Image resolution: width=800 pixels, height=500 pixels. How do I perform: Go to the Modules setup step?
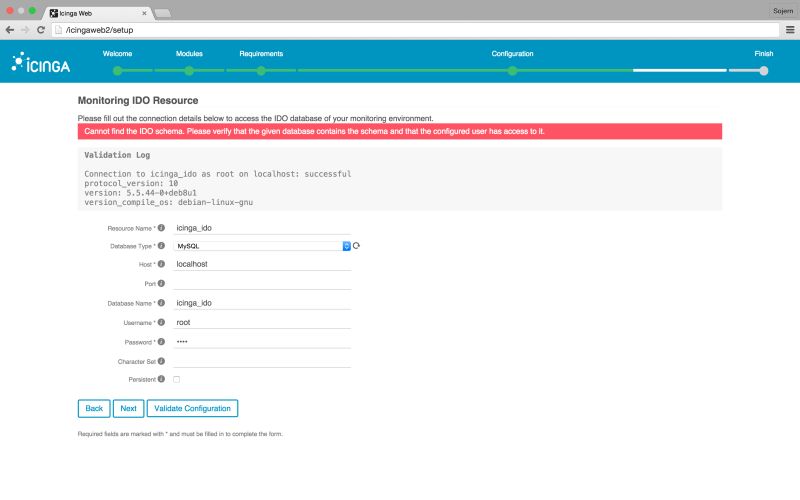[x=189, y=54]
